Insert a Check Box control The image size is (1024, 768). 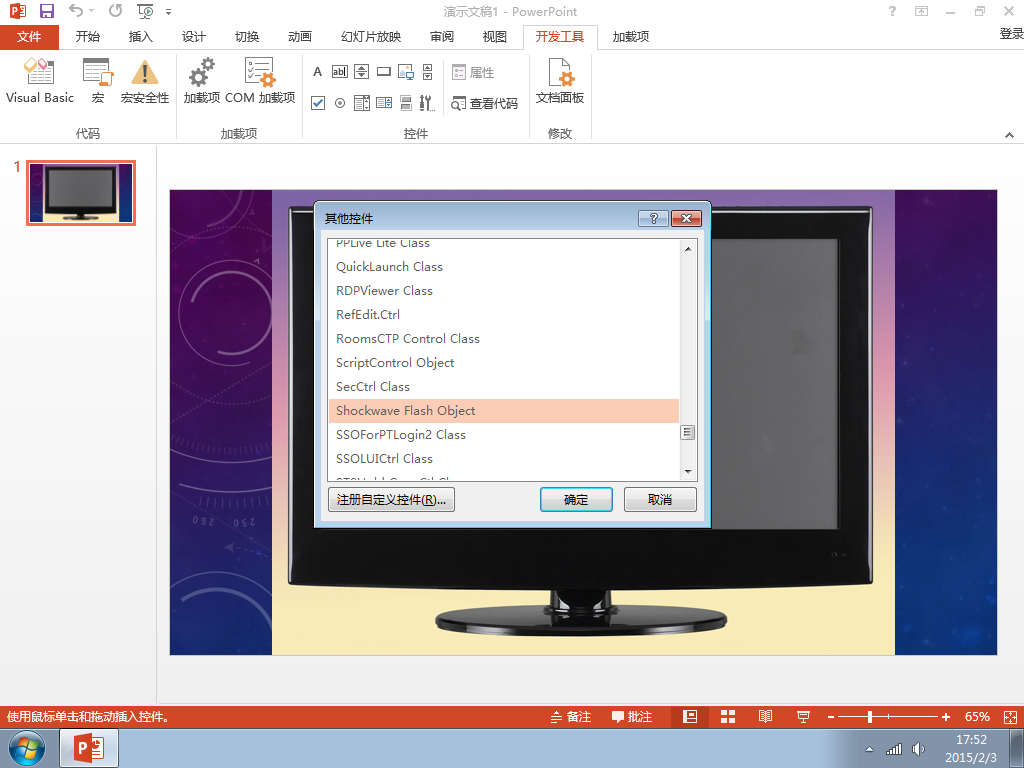318,103
